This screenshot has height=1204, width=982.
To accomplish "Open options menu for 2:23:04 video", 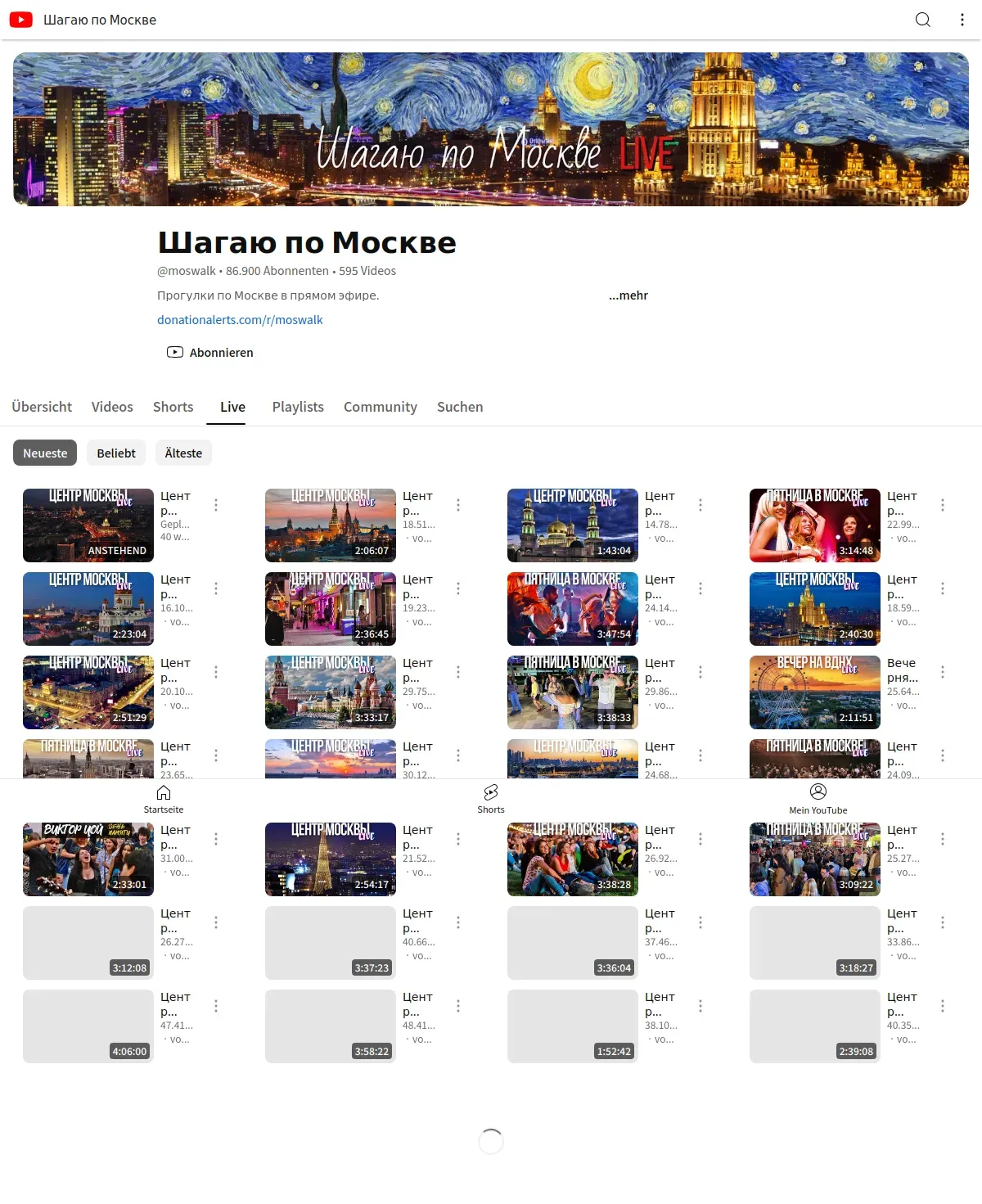I will pos(216,588).
